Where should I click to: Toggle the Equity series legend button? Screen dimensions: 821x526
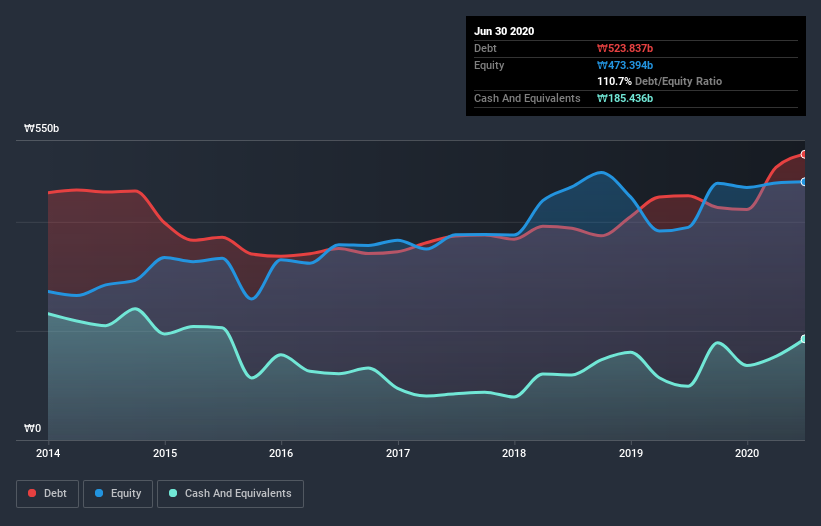(x=118, y=494)
